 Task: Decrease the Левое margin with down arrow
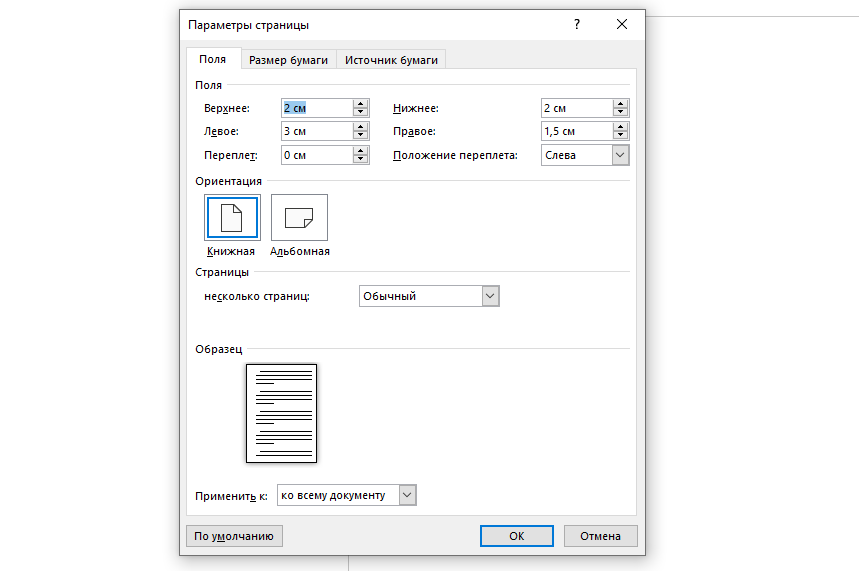360,136
